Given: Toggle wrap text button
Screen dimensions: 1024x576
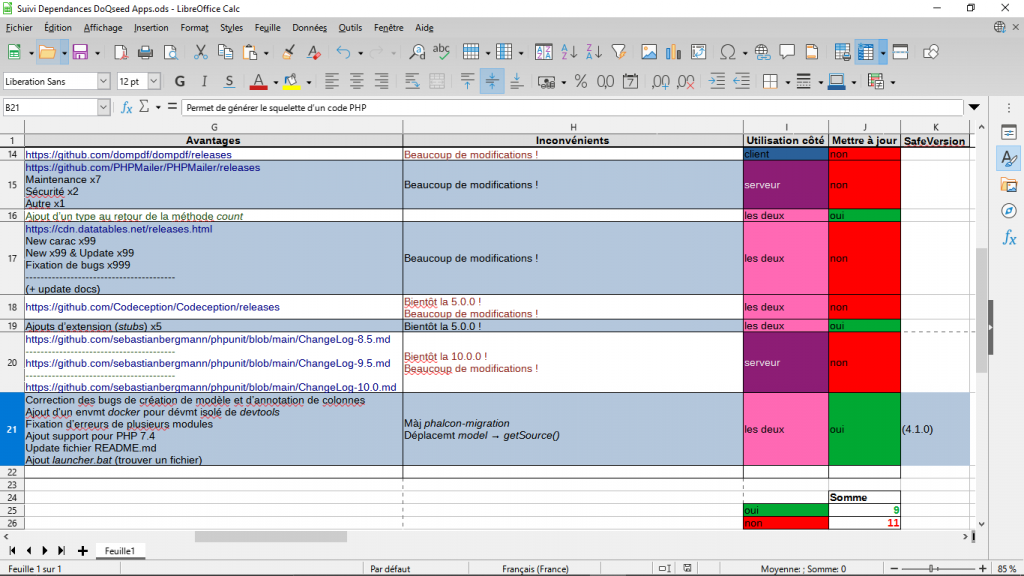Looking at the screenshot, I should tap(412, 82).
